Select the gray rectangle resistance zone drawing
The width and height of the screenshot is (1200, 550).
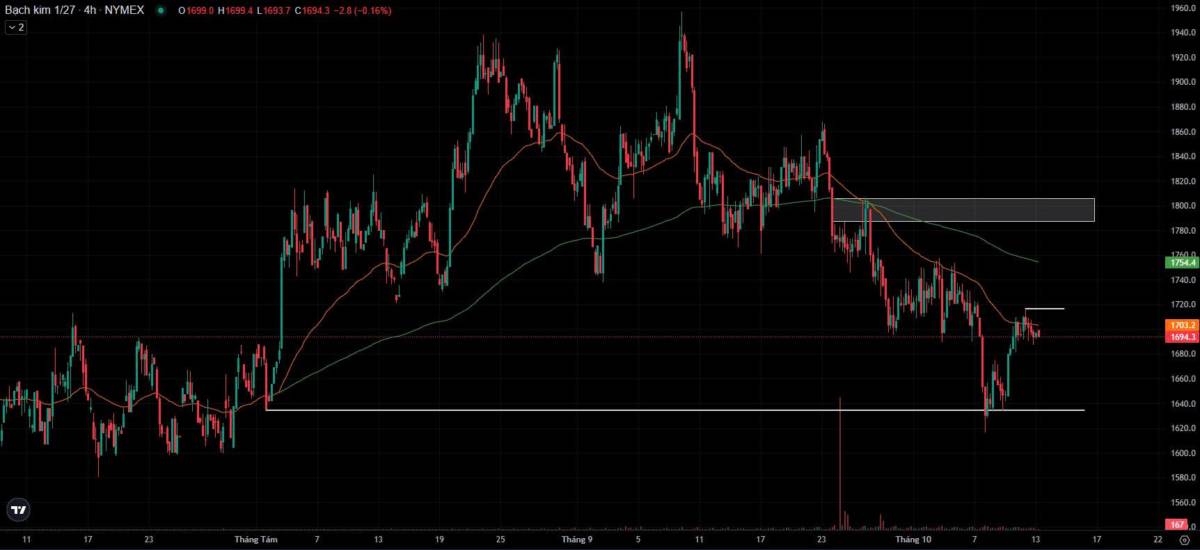(x=964, y=209)
